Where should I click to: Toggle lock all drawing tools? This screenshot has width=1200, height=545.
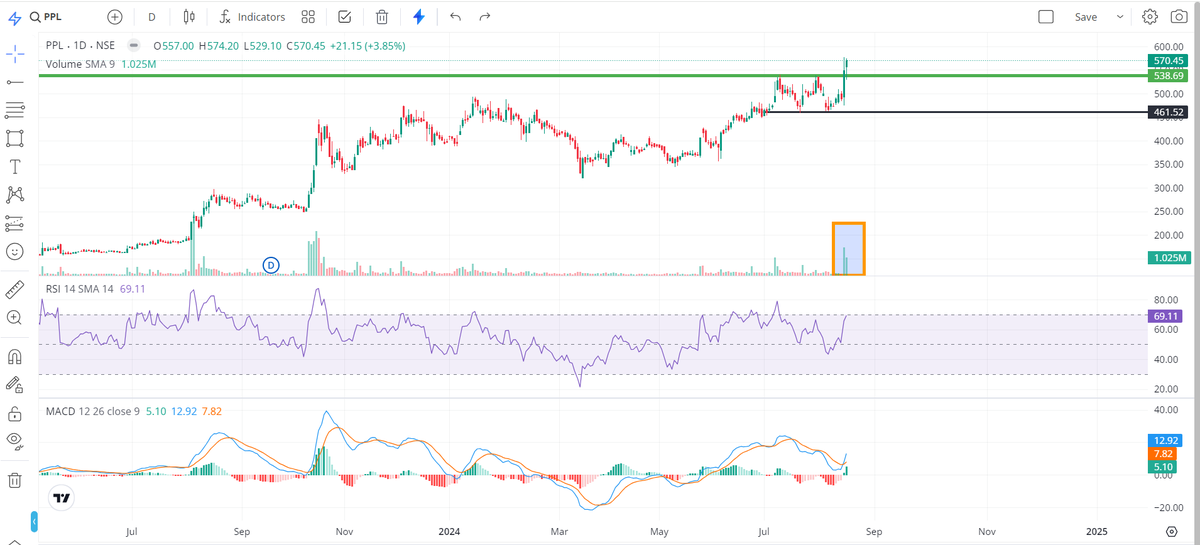point(14,412)
